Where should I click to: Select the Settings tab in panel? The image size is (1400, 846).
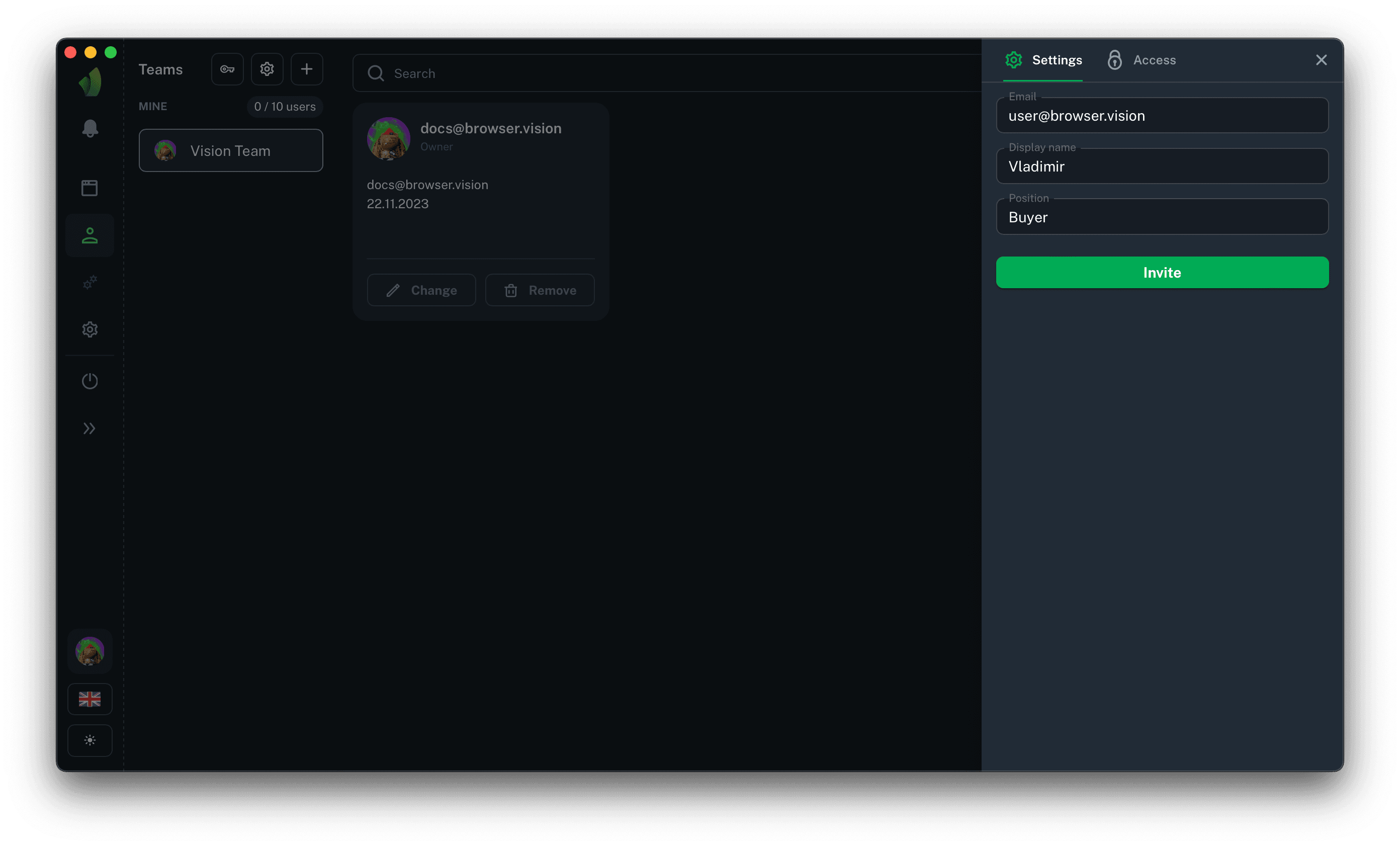(x=1044, y=60)
